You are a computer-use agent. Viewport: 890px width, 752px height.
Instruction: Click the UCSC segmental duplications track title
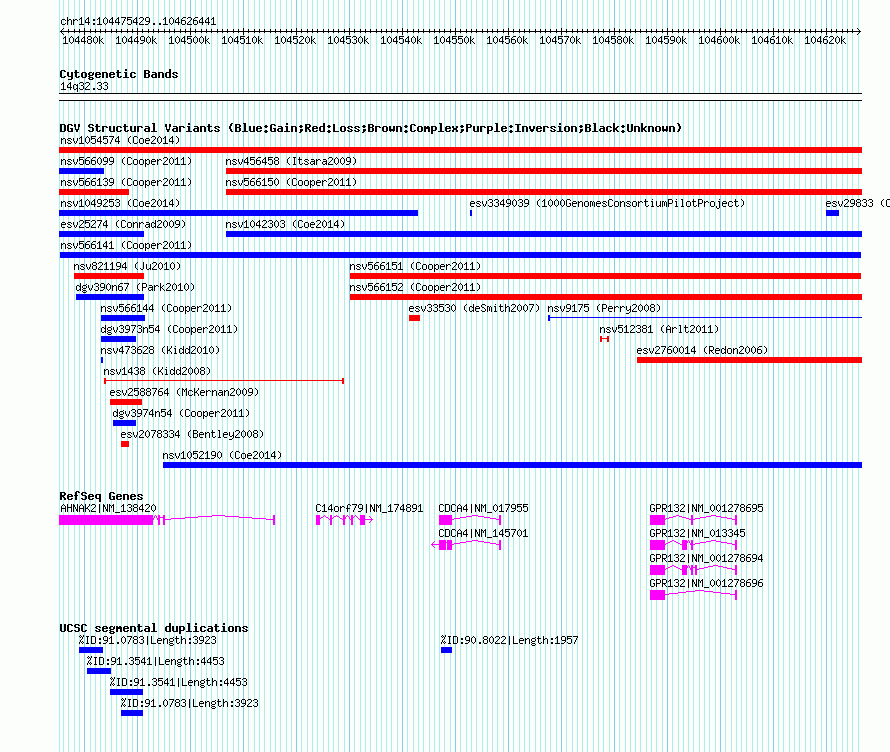(x=154, y=628)
